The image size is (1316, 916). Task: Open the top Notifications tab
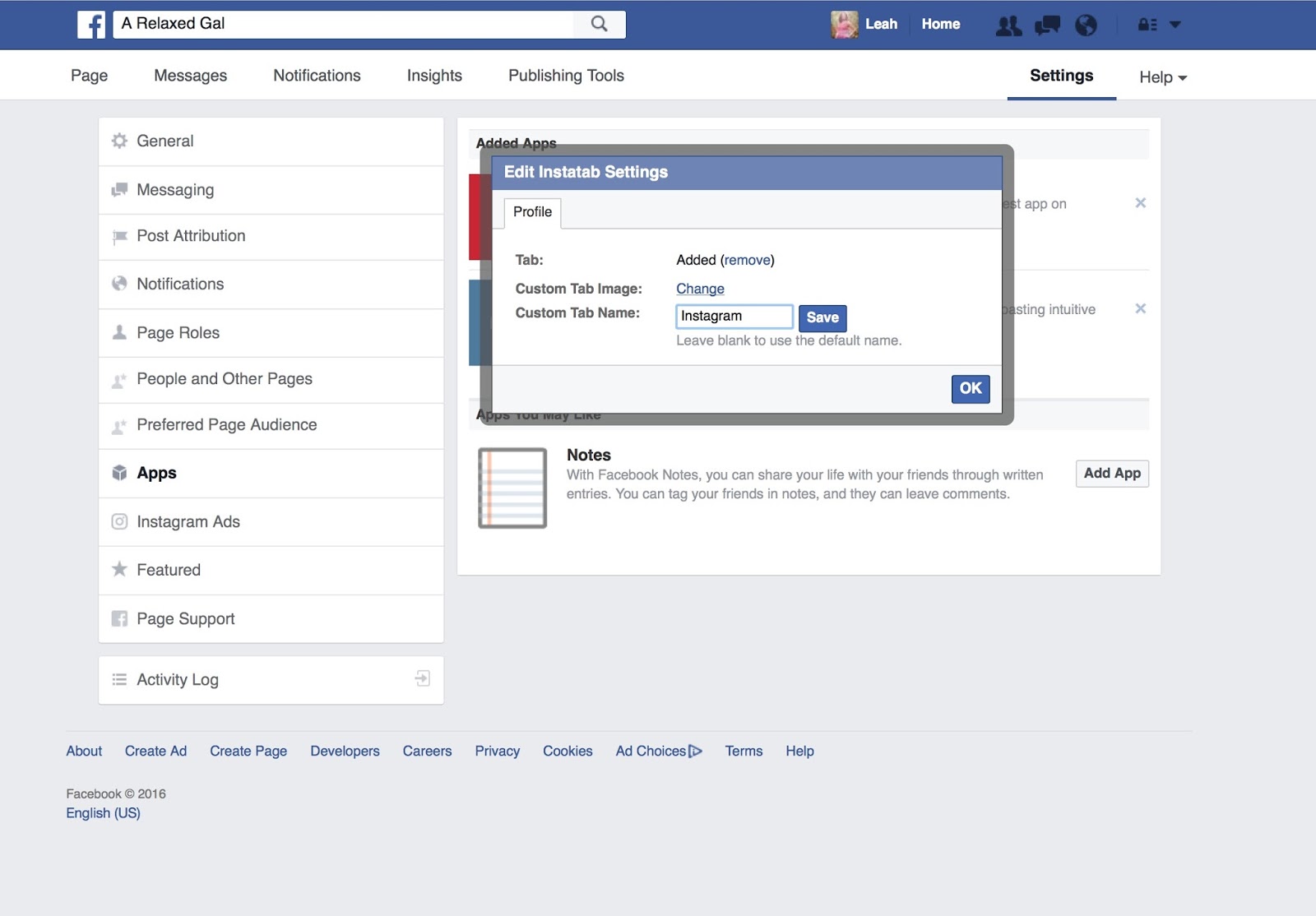(317, 76)
